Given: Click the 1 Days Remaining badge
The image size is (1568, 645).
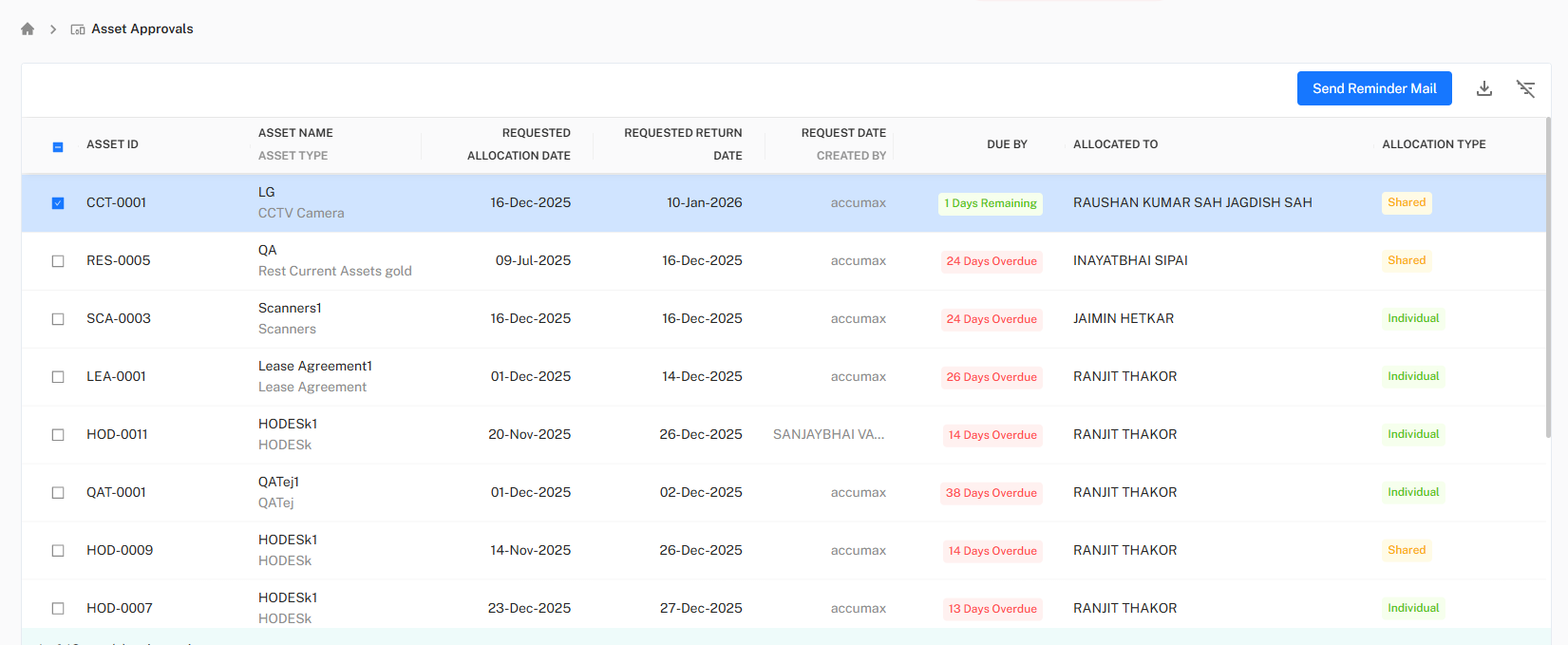Looking at the screenshot, I should (x=990, y=203).
